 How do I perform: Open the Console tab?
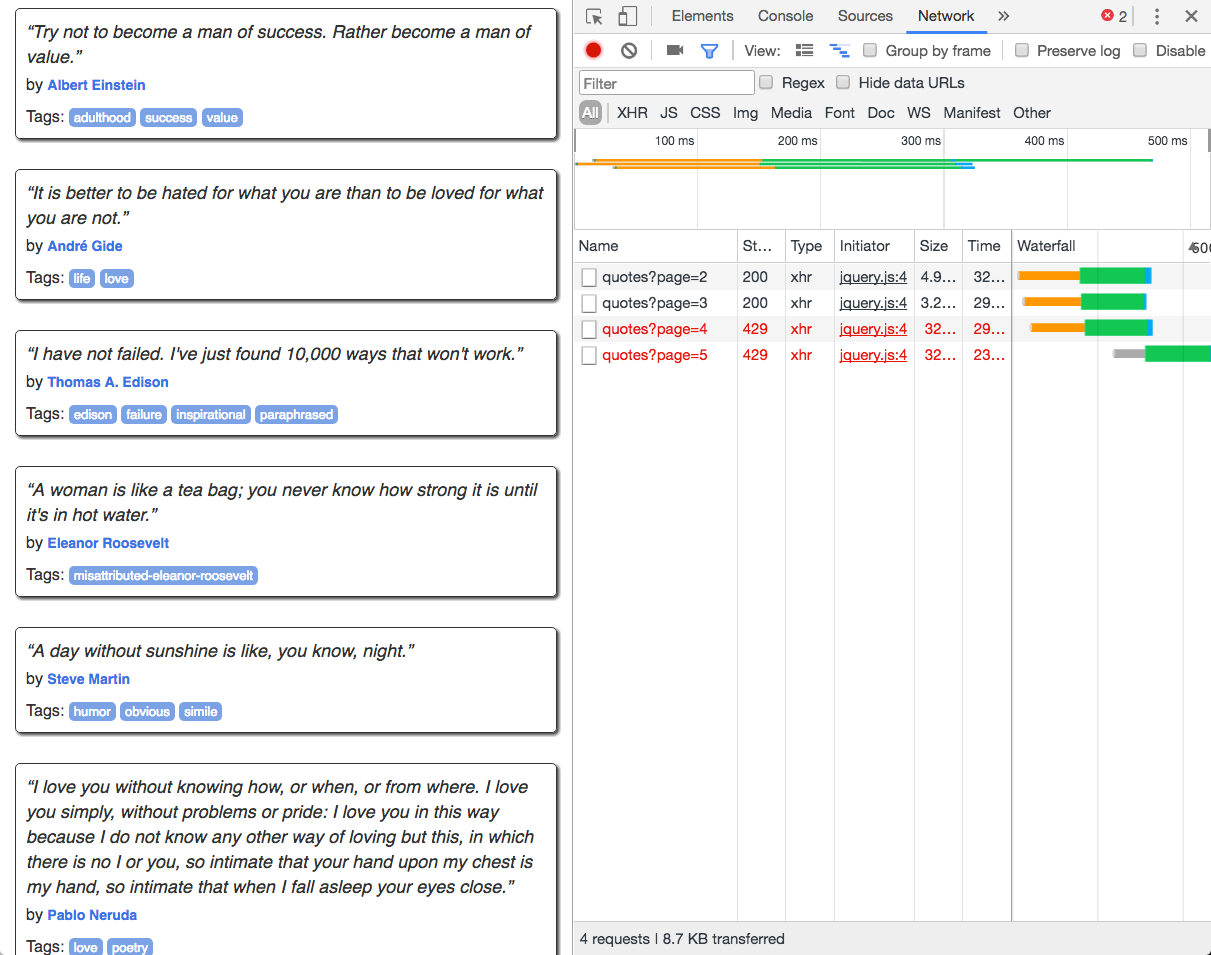(x=785, y=16)
